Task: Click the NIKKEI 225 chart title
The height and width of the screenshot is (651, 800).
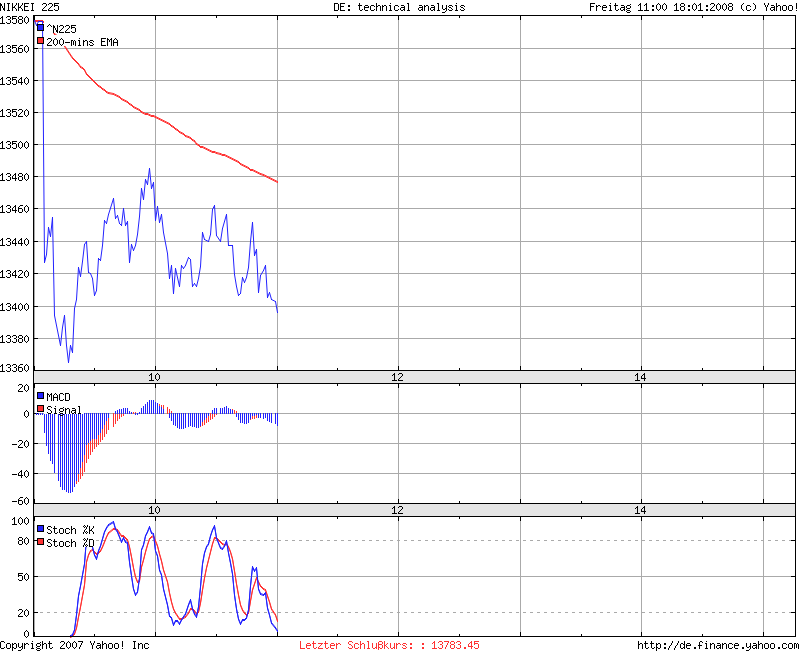Action: coord(30,7)
